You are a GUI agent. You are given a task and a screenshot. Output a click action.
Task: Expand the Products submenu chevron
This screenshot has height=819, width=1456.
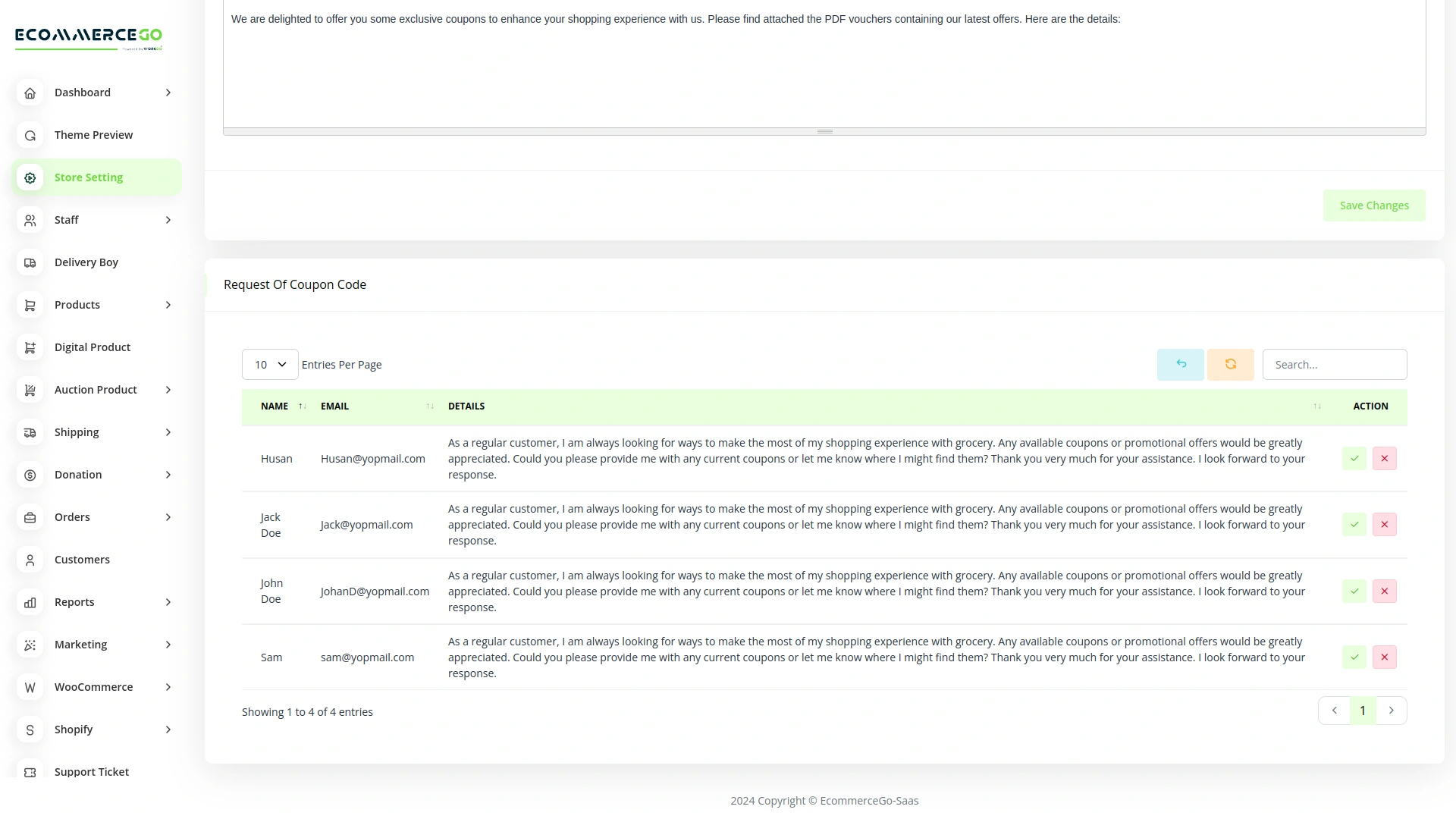[168, 305]
